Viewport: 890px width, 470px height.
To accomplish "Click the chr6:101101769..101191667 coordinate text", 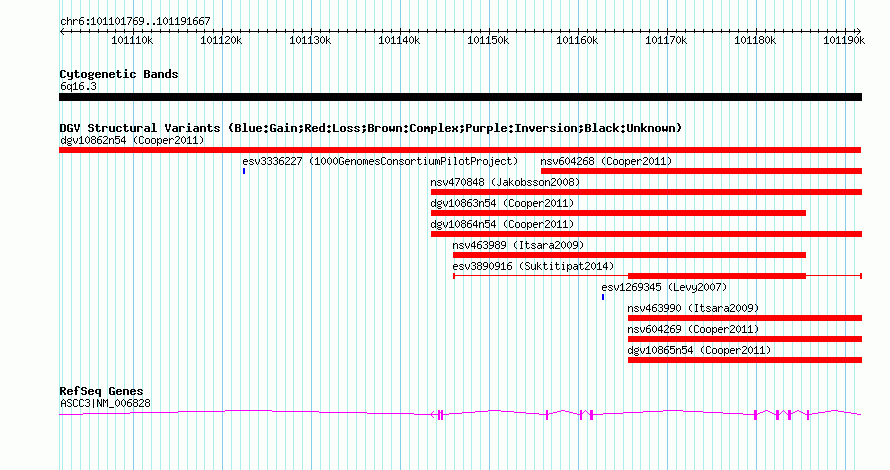I will pos(135,22).
